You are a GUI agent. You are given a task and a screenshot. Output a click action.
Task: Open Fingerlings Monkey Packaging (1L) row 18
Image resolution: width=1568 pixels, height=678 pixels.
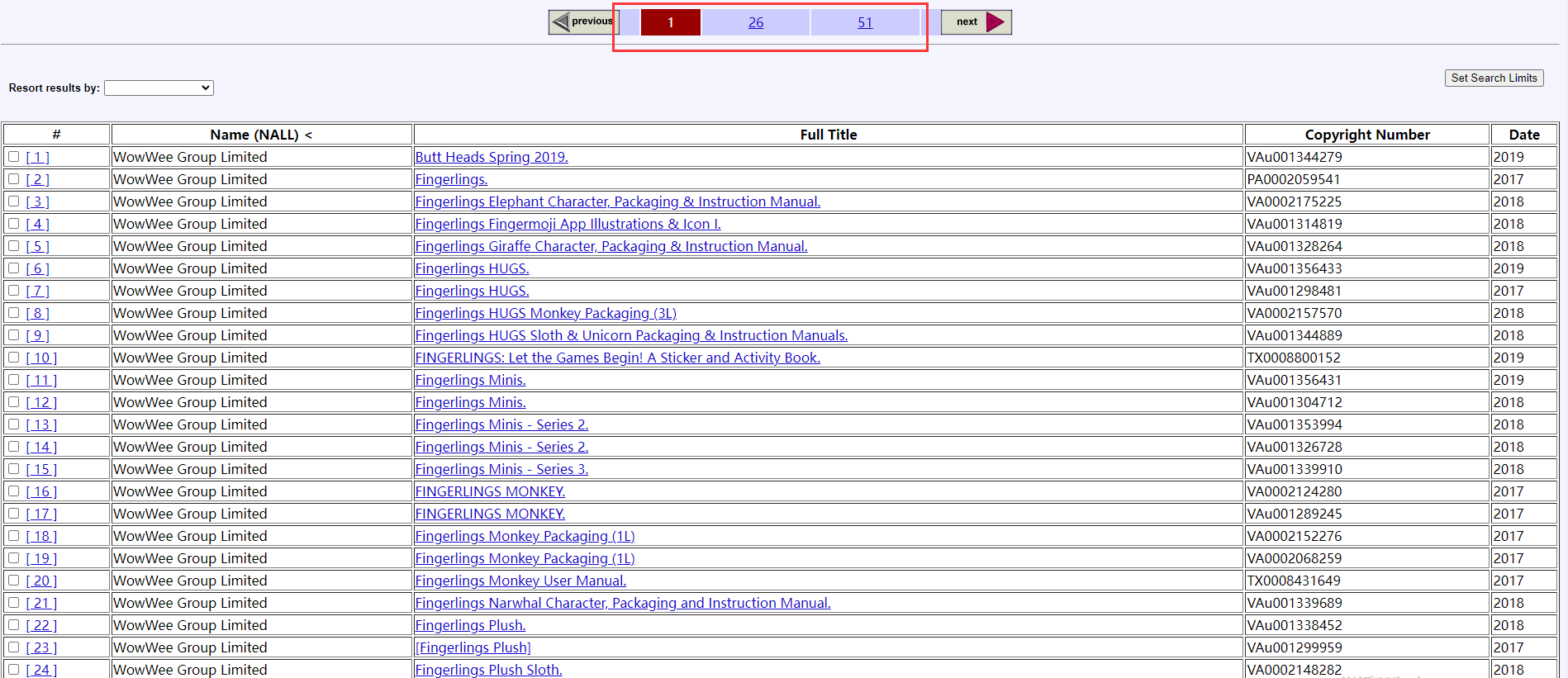pos(525,536)
